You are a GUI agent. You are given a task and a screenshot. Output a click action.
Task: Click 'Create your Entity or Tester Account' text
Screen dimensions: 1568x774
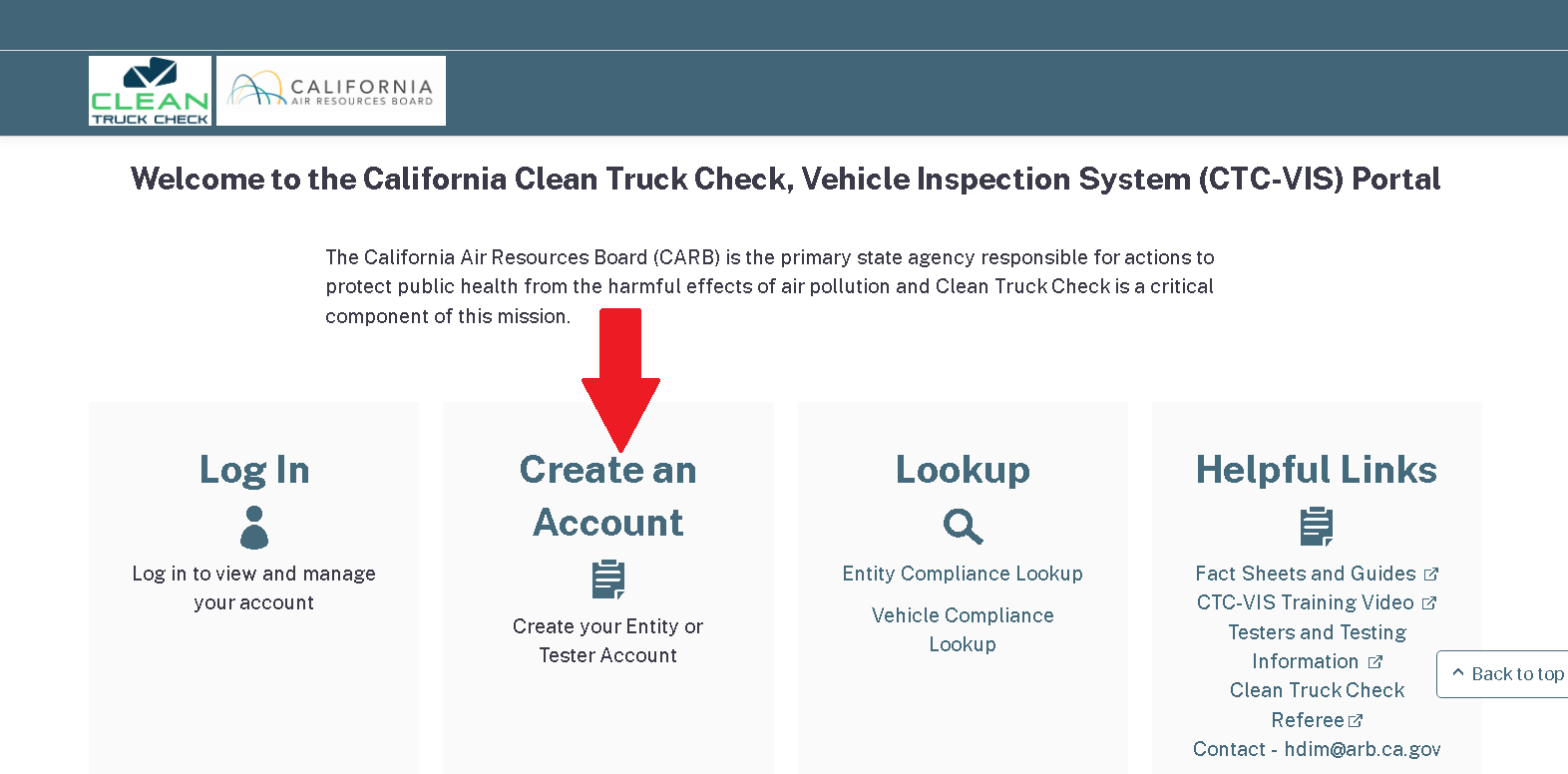[608, 640]
